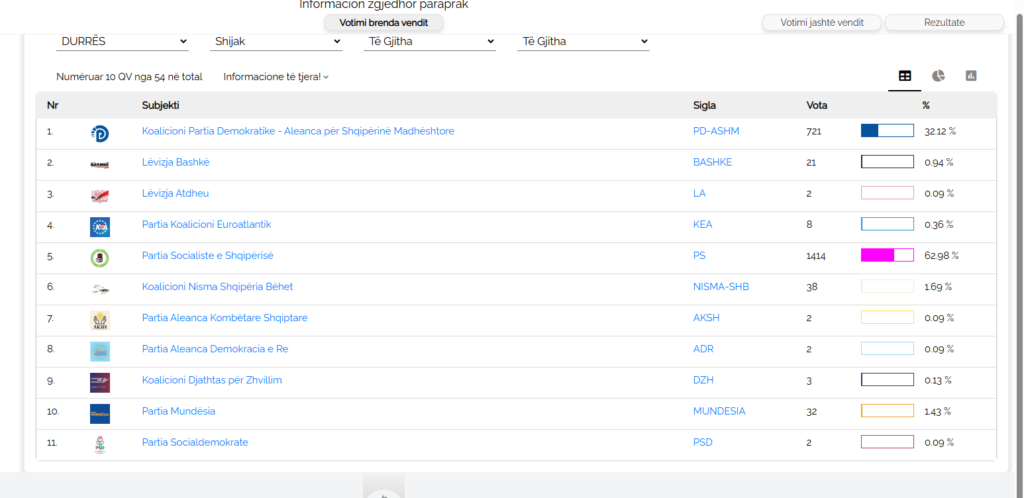Select the Votimi brenda vendit tab
Viewport: 1024px width, 498px height.
(383, 22)
